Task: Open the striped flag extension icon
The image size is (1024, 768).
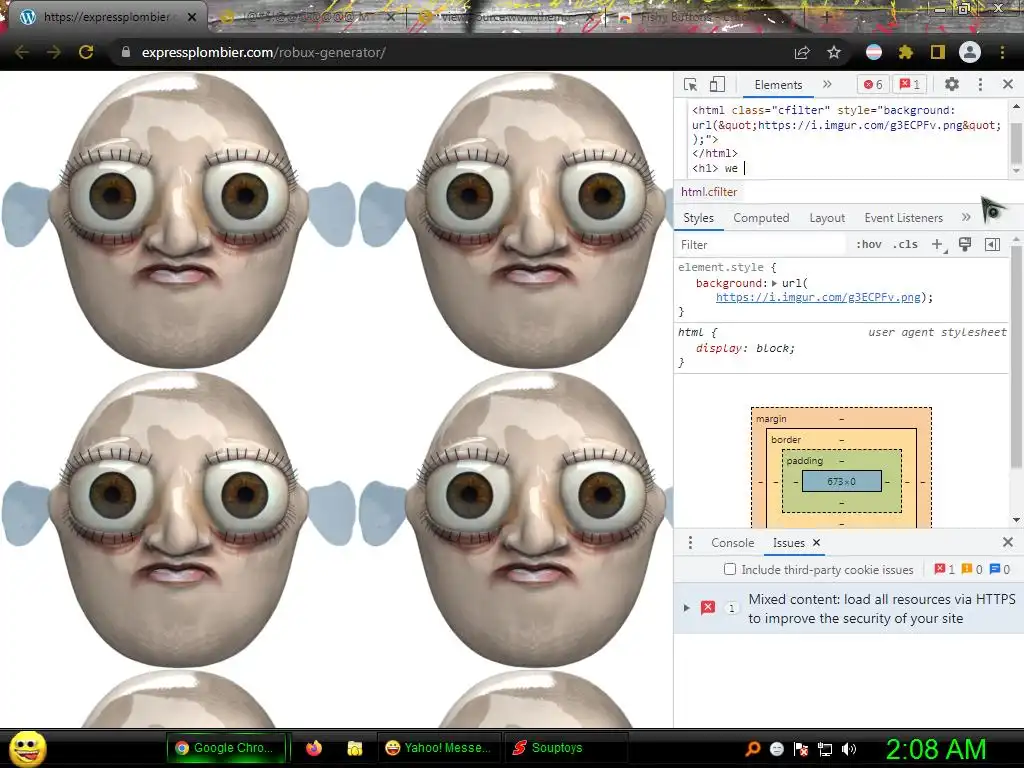Action: click(873, 52)
